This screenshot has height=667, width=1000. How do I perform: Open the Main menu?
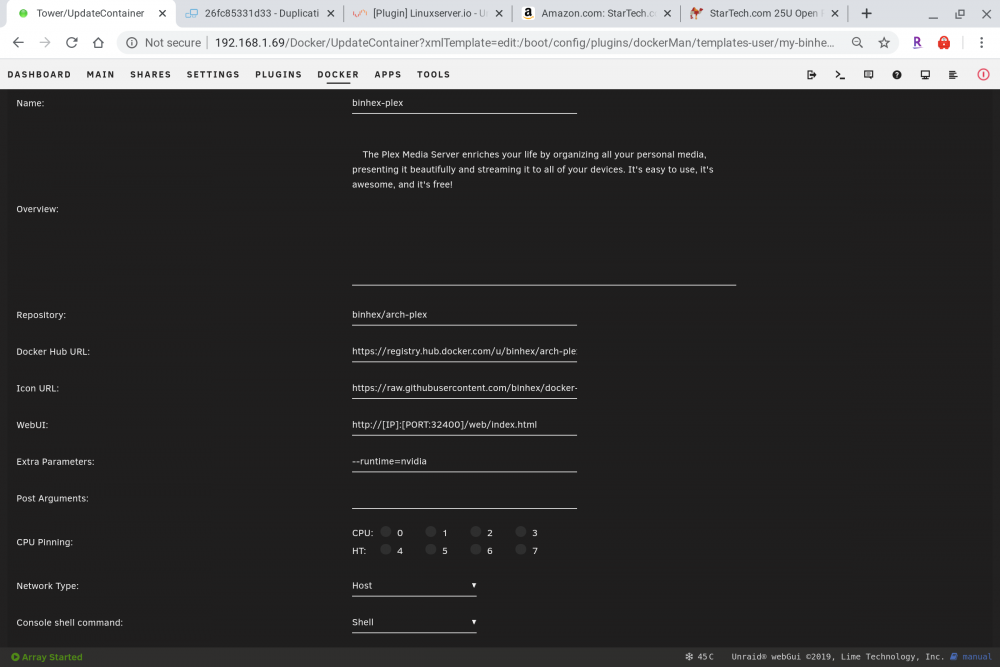point(101,75)
